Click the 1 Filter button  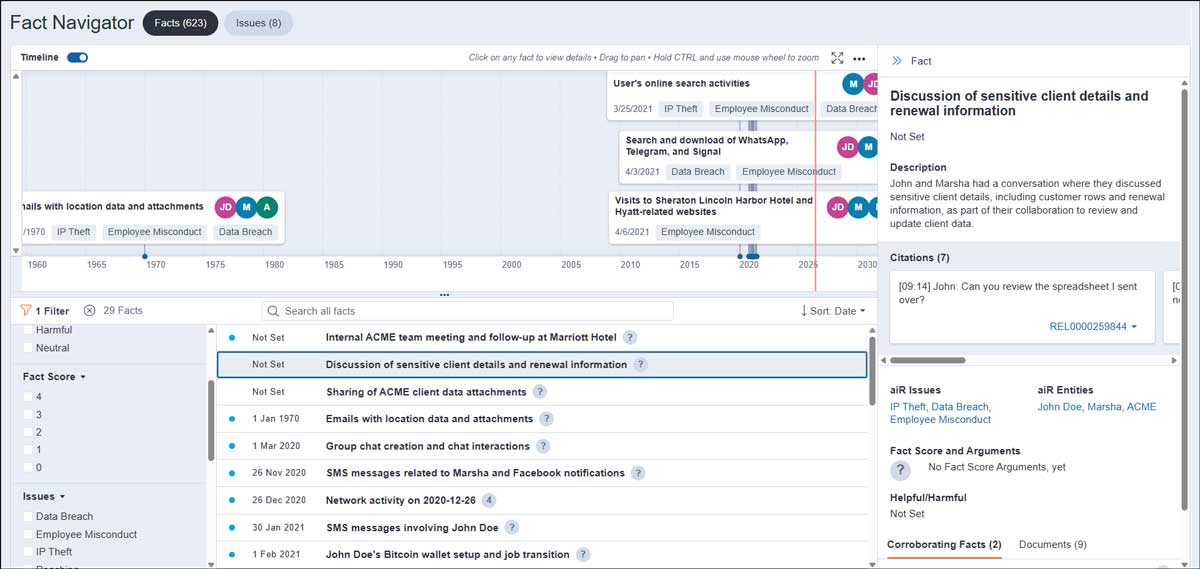[x=45, y=311]
